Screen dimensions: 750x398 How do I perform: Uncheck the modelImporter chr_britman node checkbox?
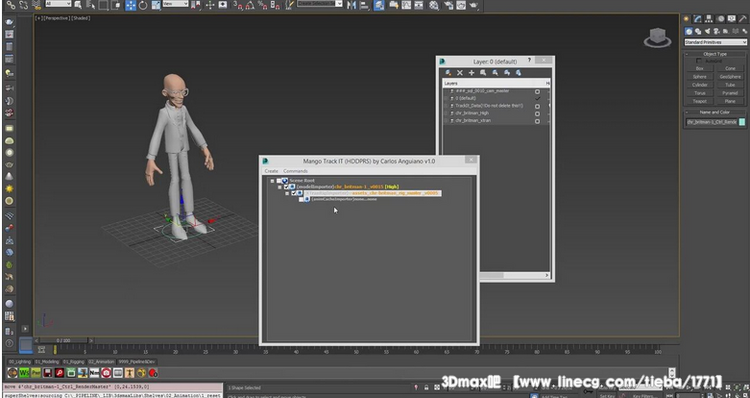(286, 187)
